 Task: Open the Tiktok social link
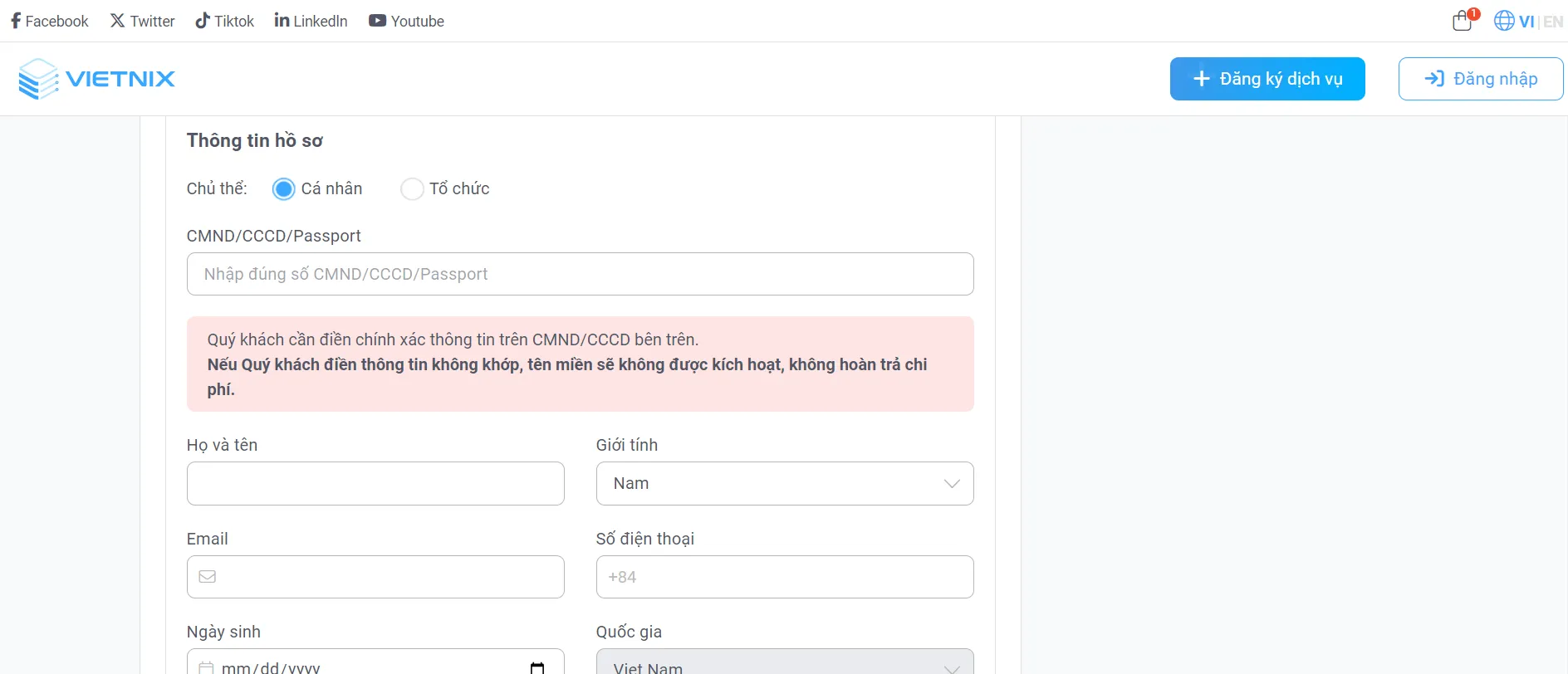tap(224, 21)
